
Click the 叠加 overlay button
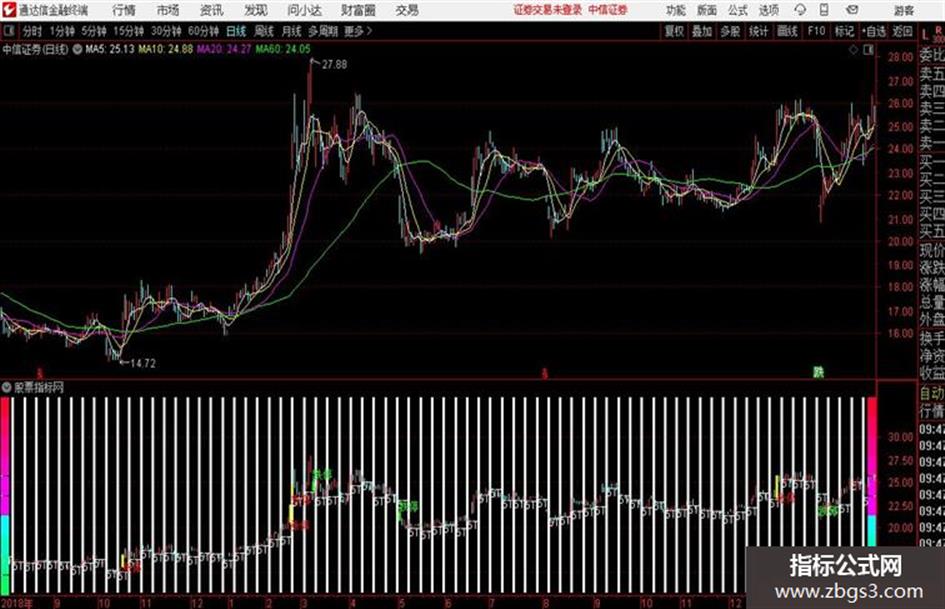coord(702,31)
